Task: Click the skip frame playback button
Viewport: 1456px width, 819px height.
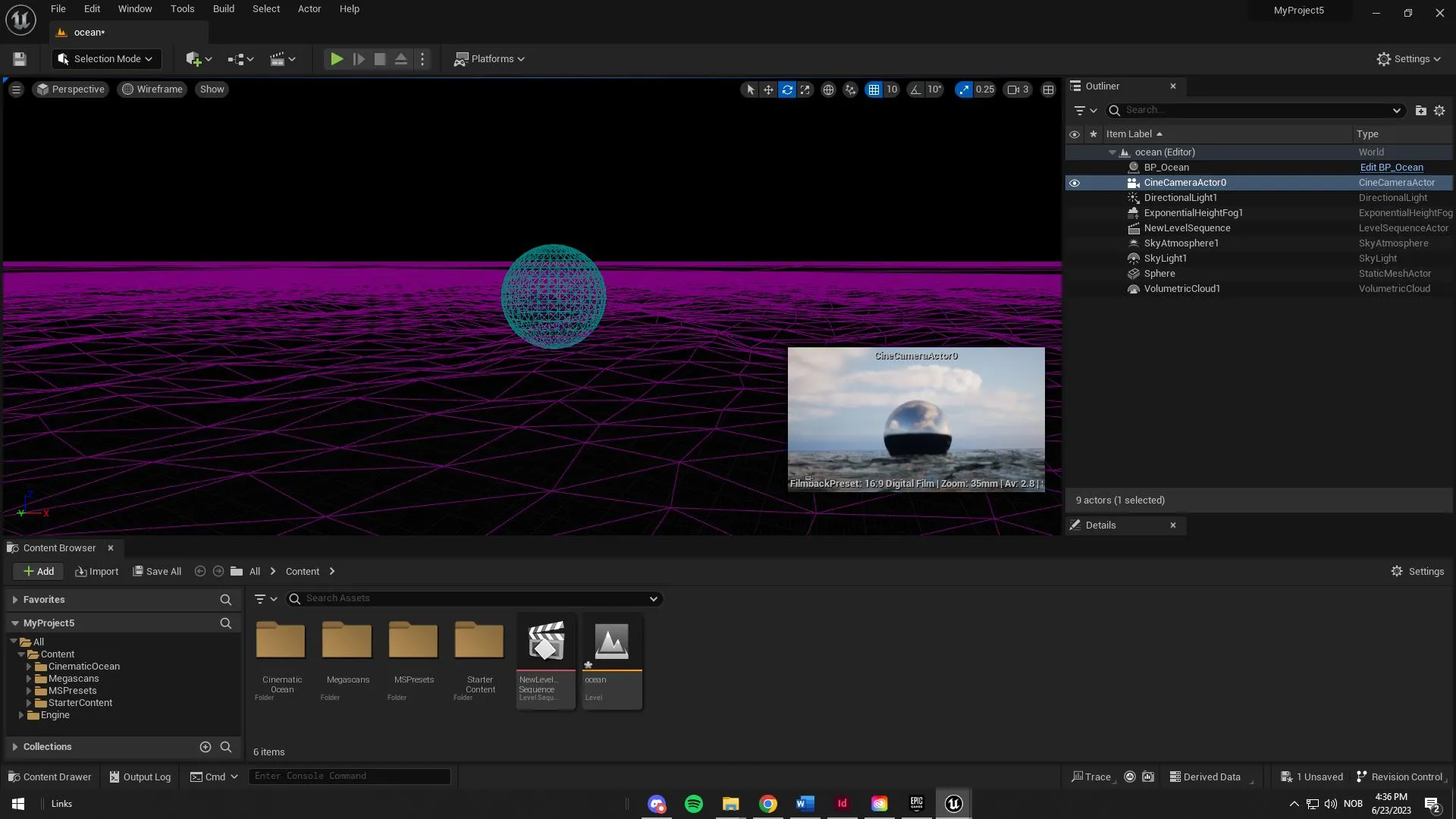Action: [x=359, y=59]
